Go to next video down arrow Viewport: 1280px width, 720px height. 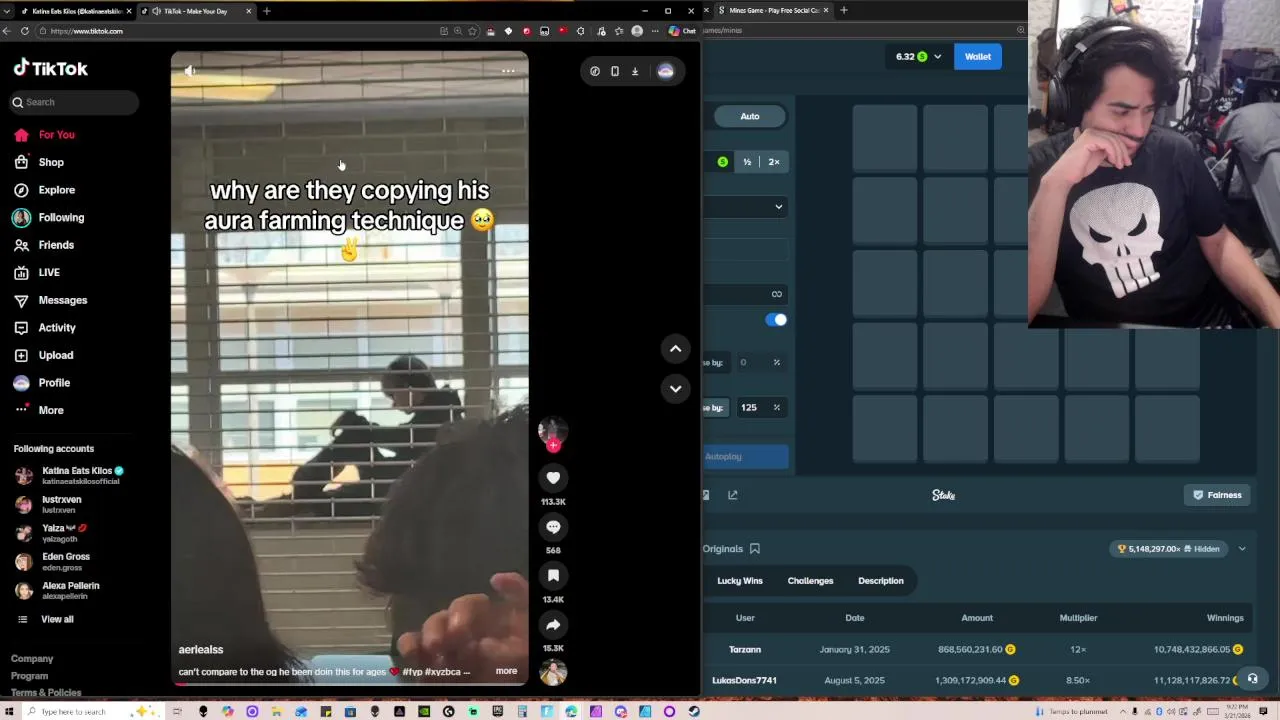[x=675, y=388]
